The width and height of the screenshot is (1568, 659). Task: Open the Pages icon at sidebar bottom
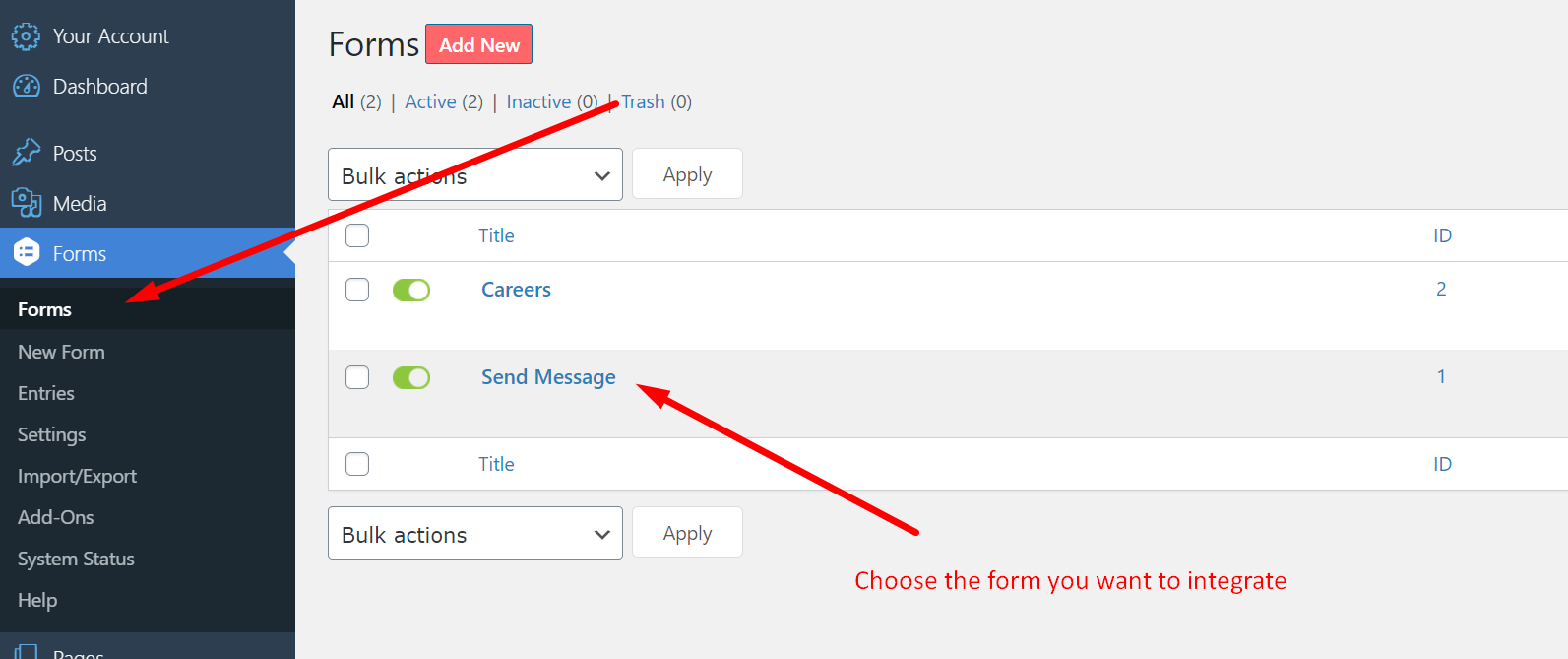26,651
